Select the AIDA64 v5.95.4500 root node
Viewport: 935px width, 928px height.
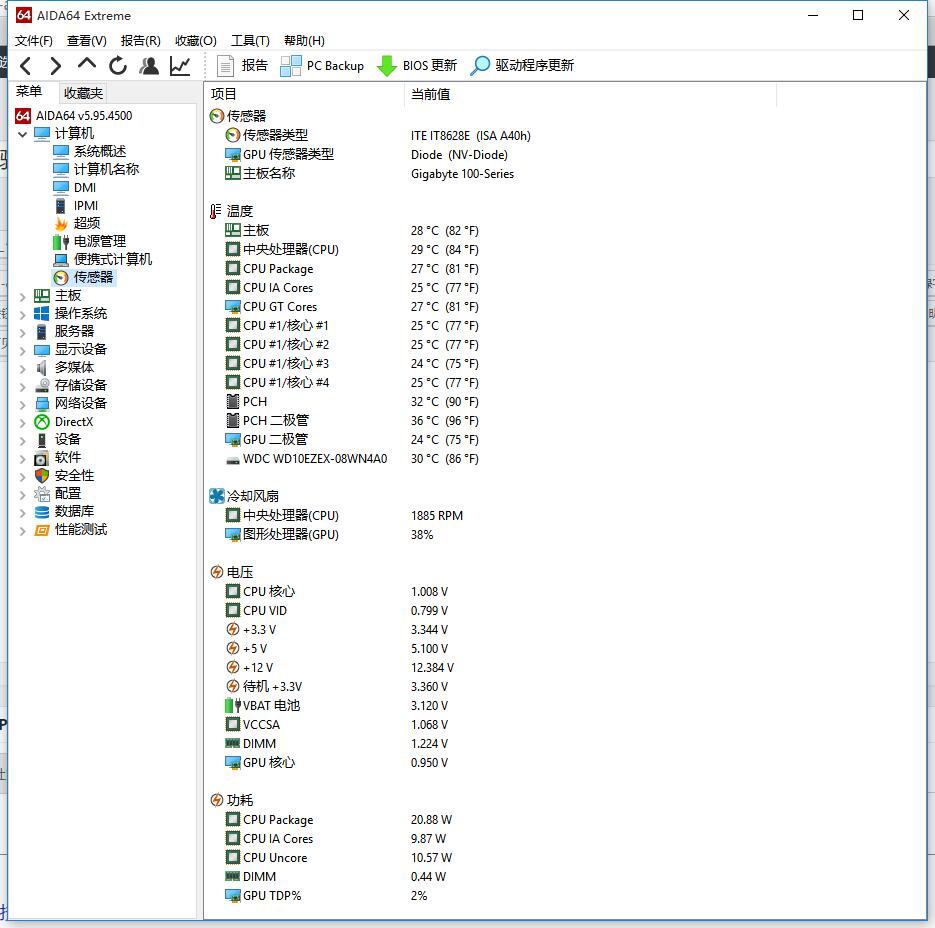tap(73, 116)
